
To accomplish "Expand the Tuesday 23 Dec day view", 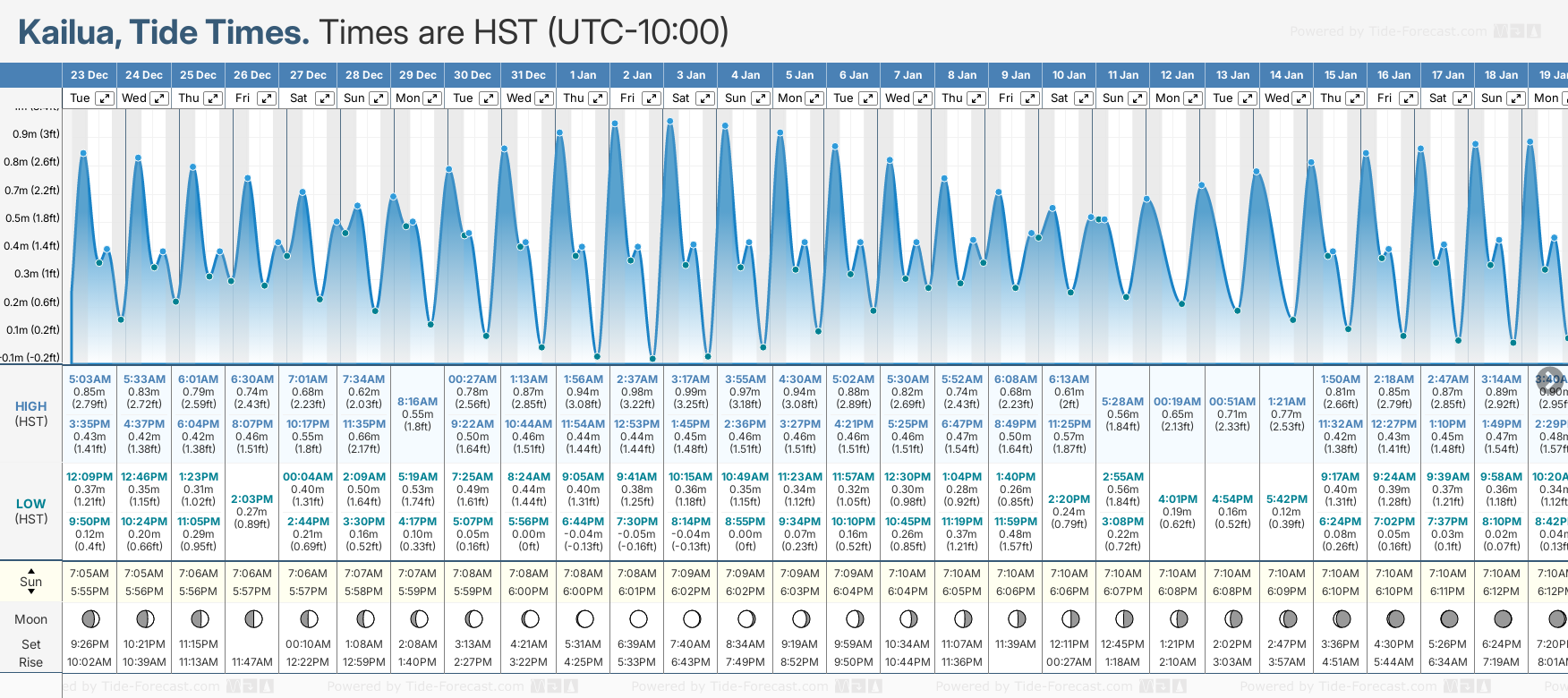I will tap(105, 98).
